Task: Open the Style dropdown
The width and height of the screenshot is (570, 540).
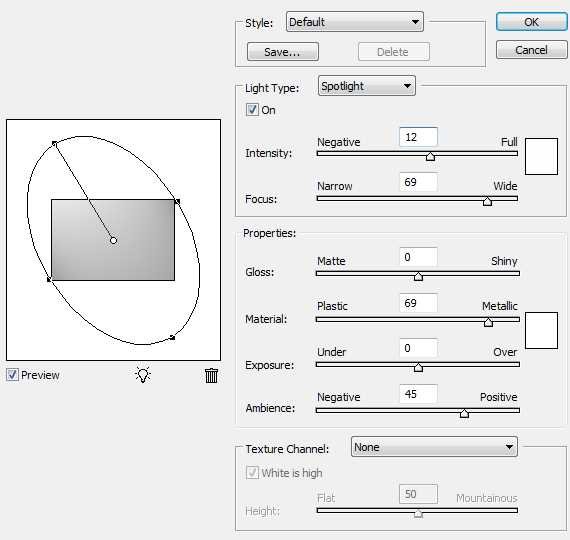Action: 354,22
